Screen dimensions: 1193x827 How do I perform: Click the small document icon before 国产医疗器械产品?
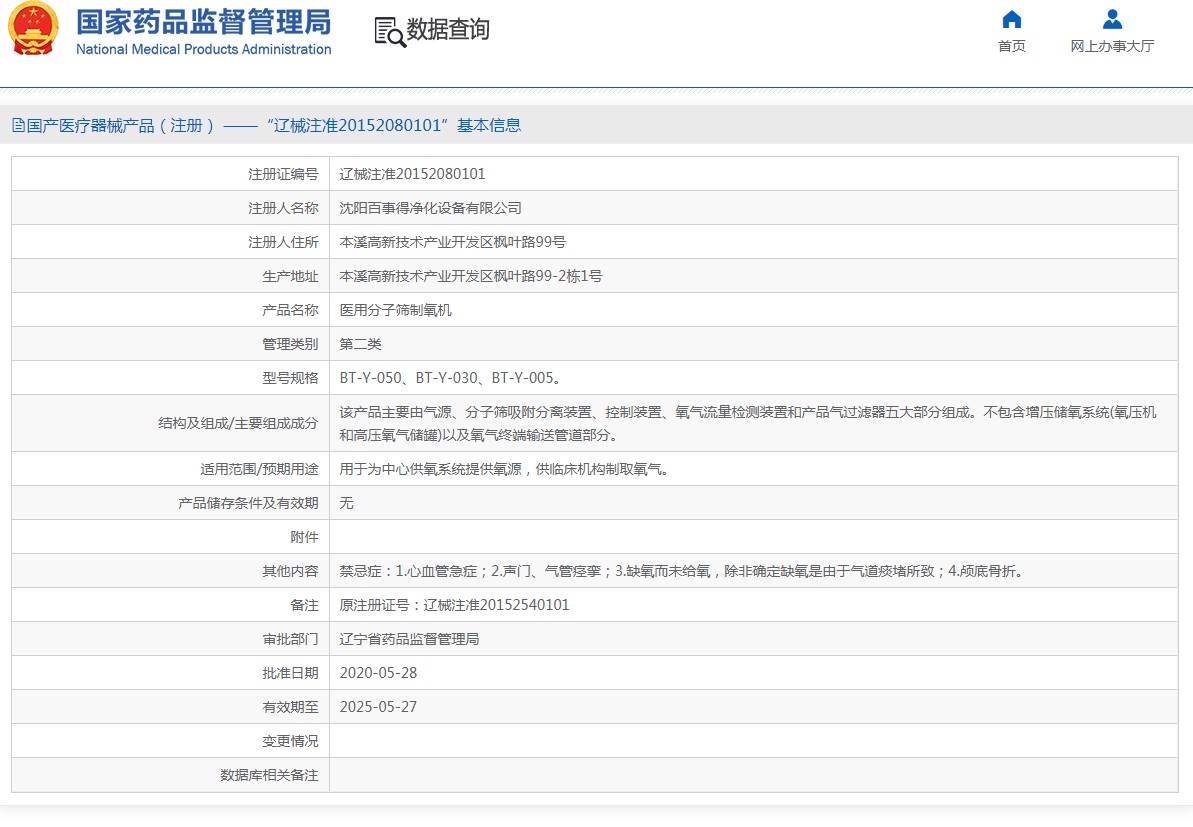[x=17, y=126]
